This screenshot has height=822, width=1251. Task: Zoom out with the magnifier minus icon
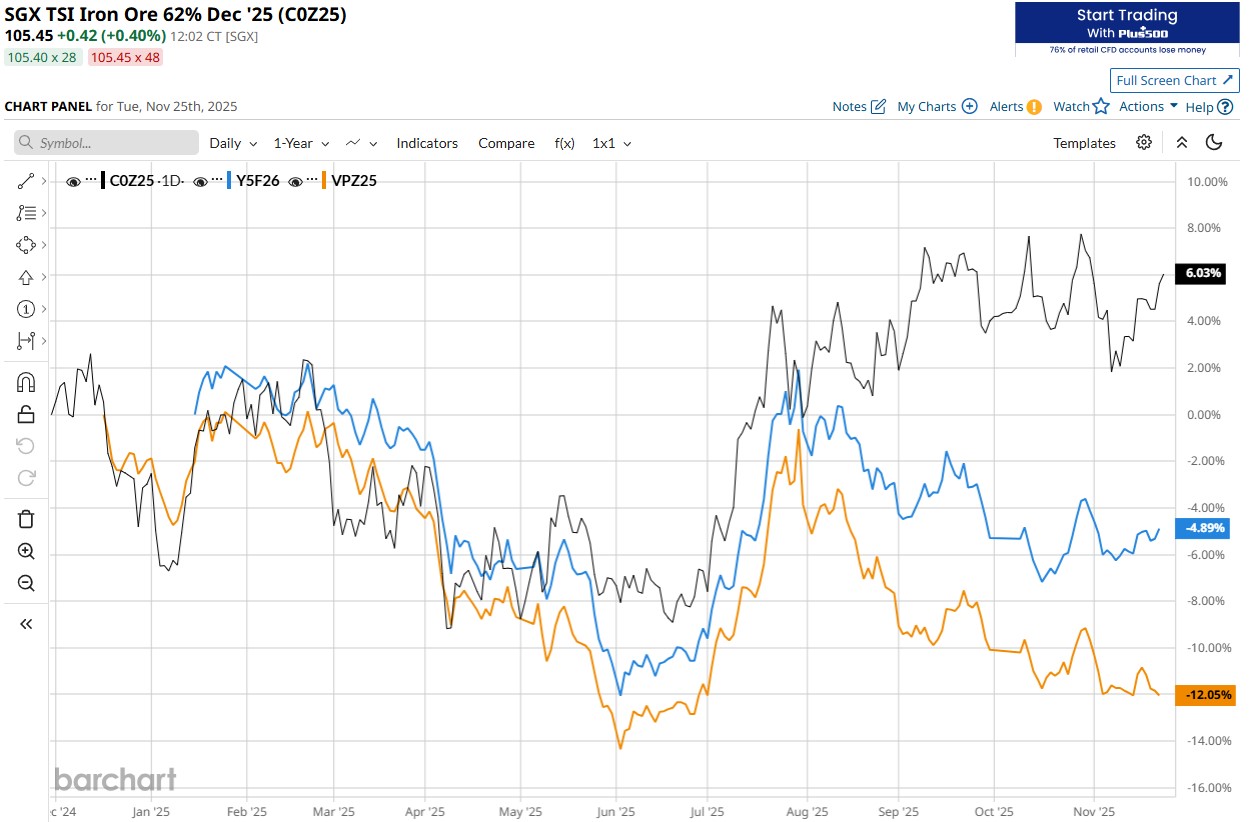[x=26, y=583]
